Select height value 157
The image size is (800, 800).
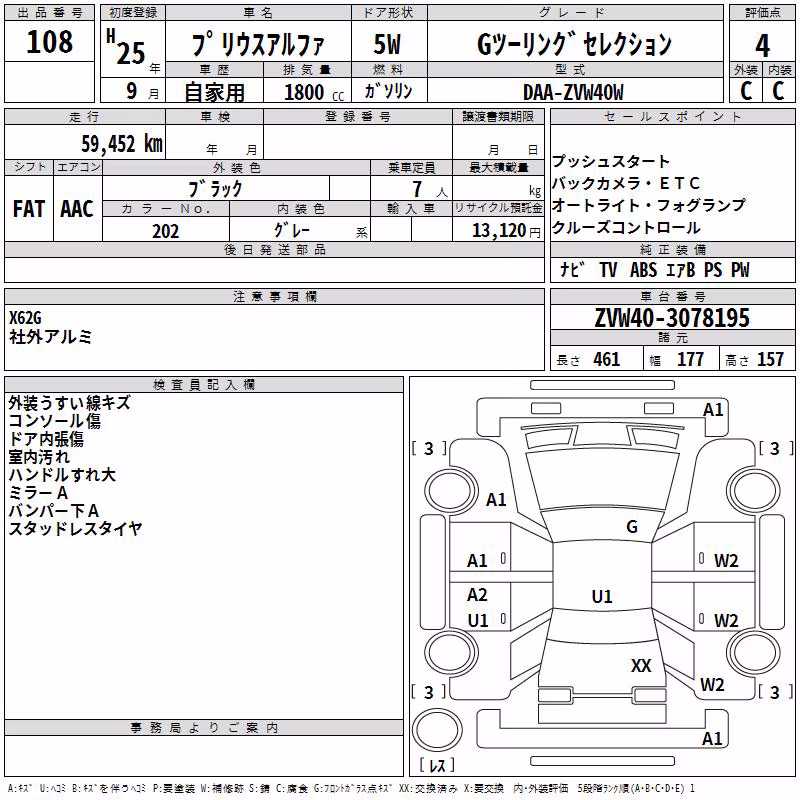770,360
